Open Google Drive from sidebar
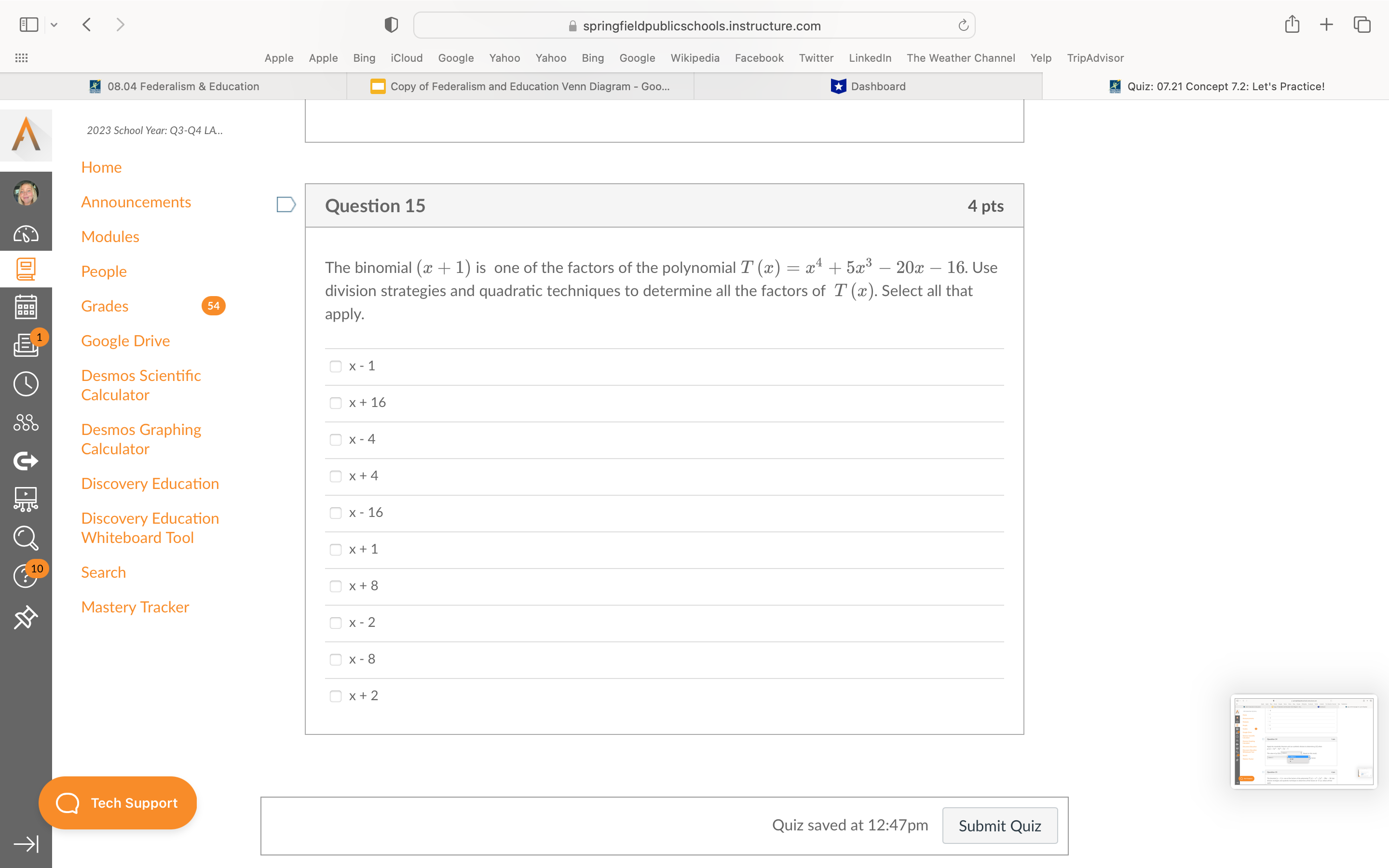The width and height of the screenshot is (1389, 868). coord(124,340)
